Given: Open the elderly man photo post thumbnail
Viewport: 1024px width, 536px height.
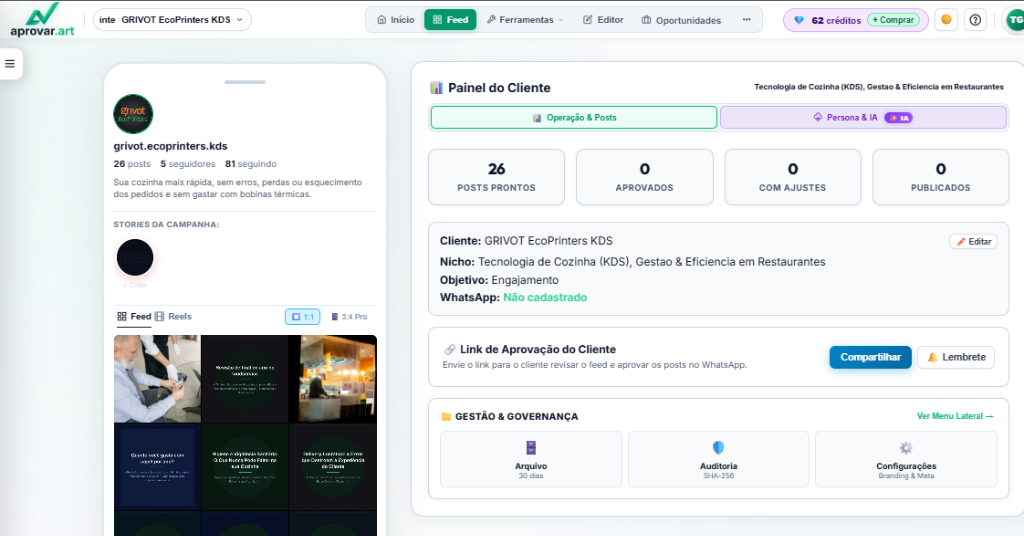Looking at the screenshot, I should (157, 379).
